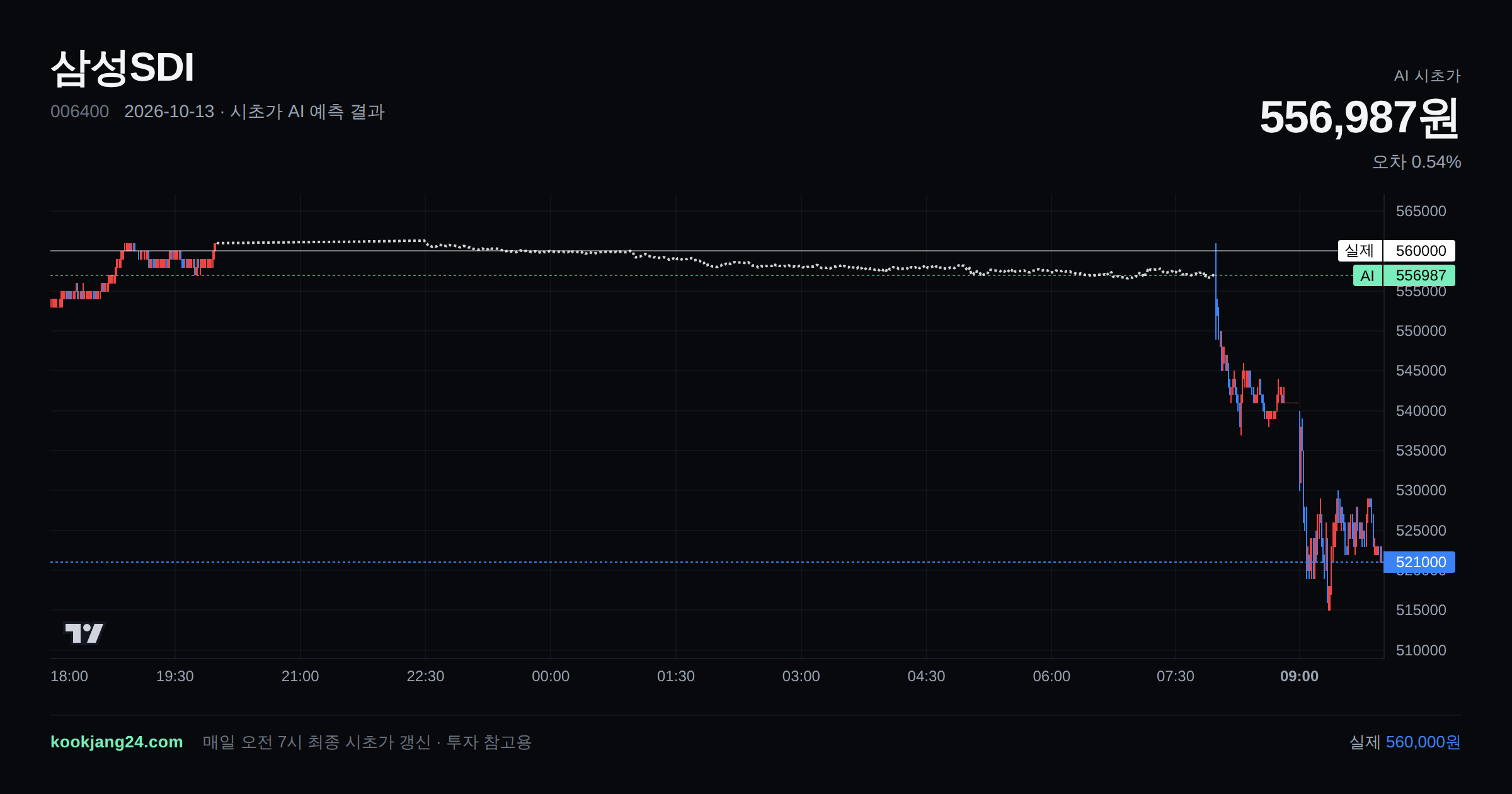This screenshot has height=794, width=1512.
Task: Click the 2026-10-13 시초가 AI 예측 결과 subtitle
Action: (x=255, y=112)
